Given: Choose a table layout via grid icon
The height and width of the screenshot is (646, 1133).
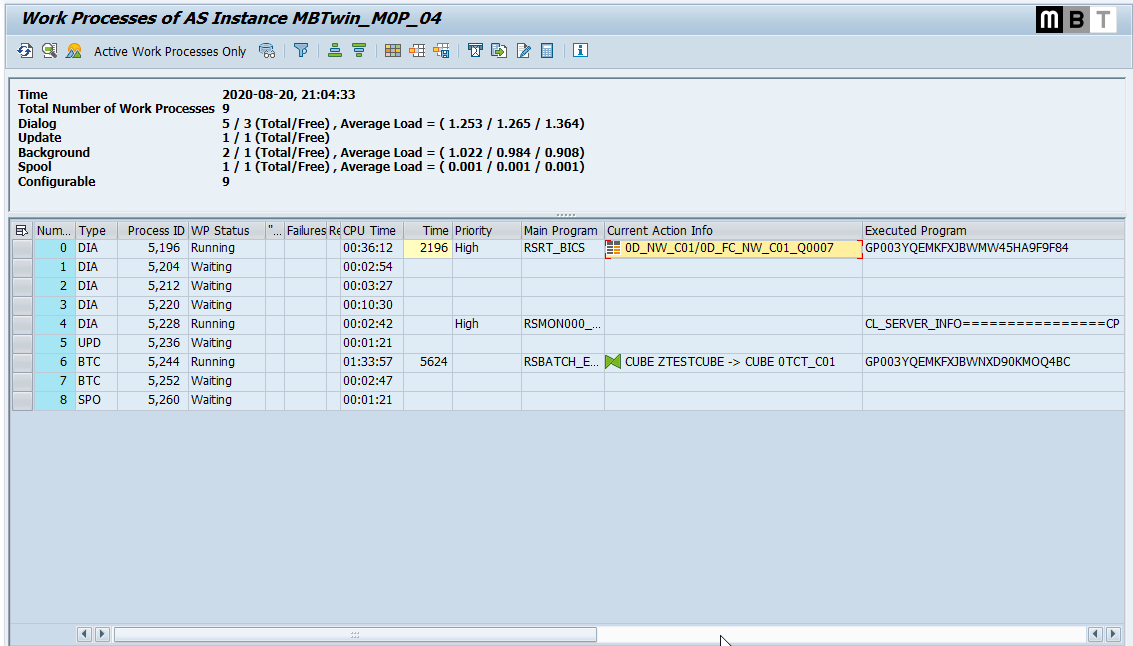Looking at the screenshot, I should (x=392, y=50).
